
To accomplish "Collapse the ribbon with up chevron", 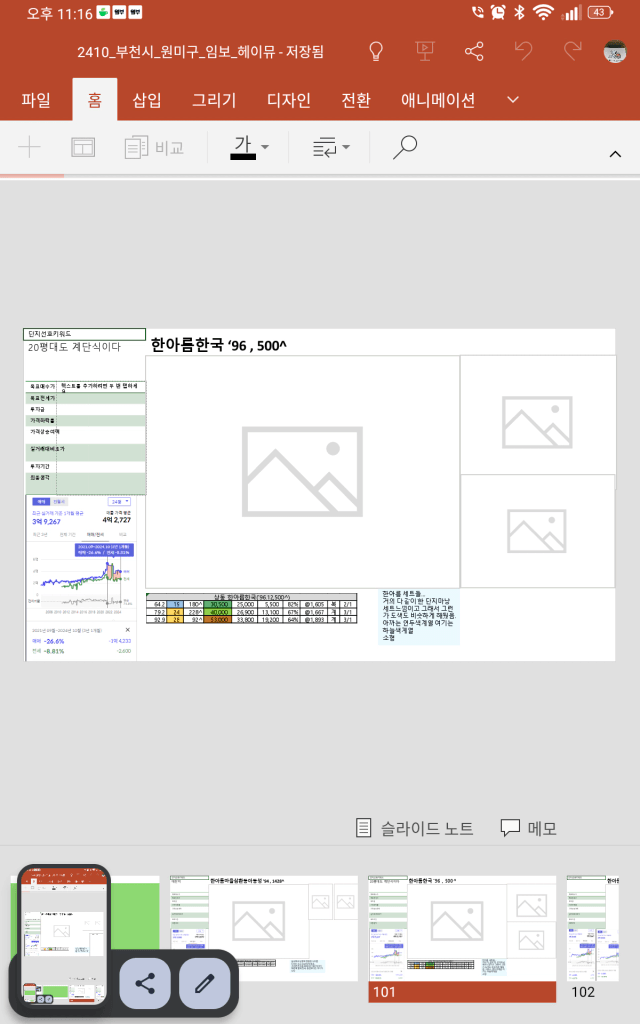I will [615, 154].
